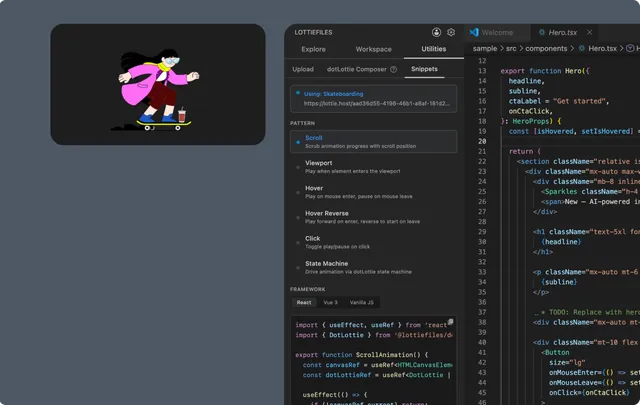The image size is (640, 405).
Task: Click the onClick={onCtaClick} line
Action: click(589, 393)
